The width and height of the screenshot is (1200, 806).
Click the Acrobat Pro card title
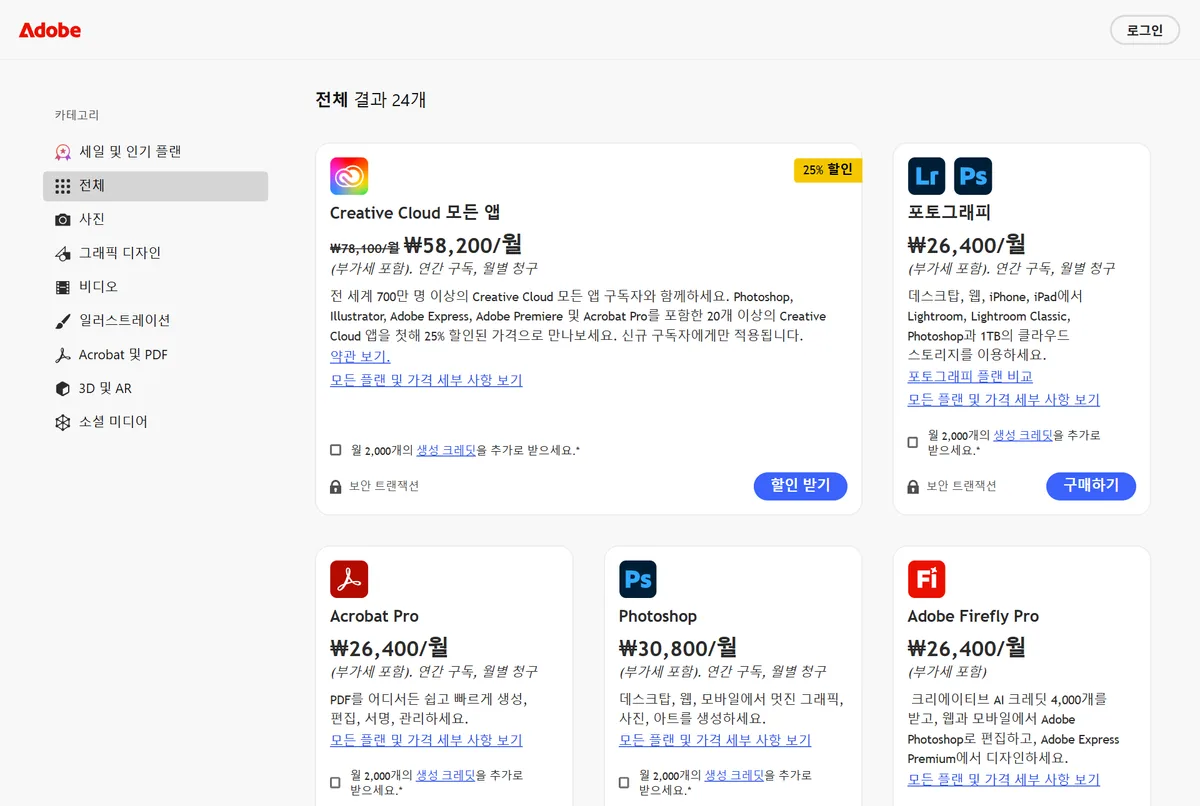[x=374, y=616]
